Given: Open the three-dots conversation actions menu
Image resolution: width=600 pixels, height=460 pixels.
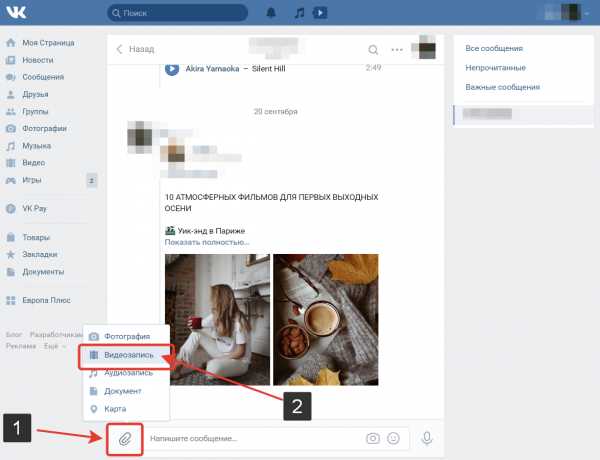Looking at the screenshot, I should 397,49.
